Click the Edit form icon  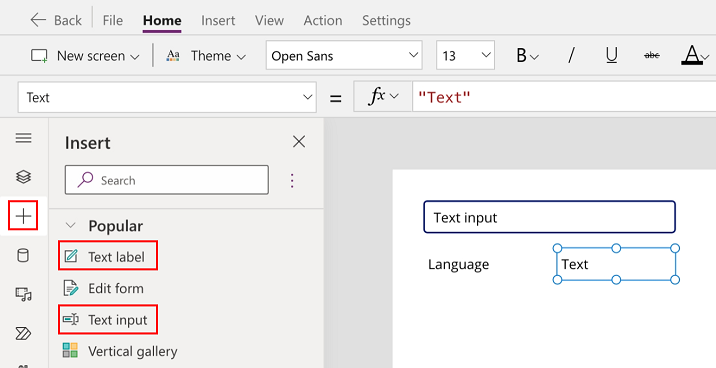pyautogui.click(x=70, y=288)
